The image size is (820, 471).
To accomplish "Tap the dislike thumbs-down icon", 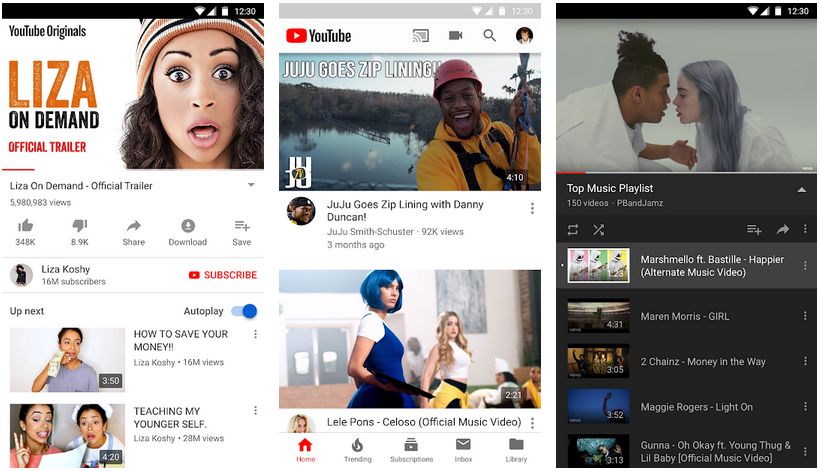I will click(79, 226).
